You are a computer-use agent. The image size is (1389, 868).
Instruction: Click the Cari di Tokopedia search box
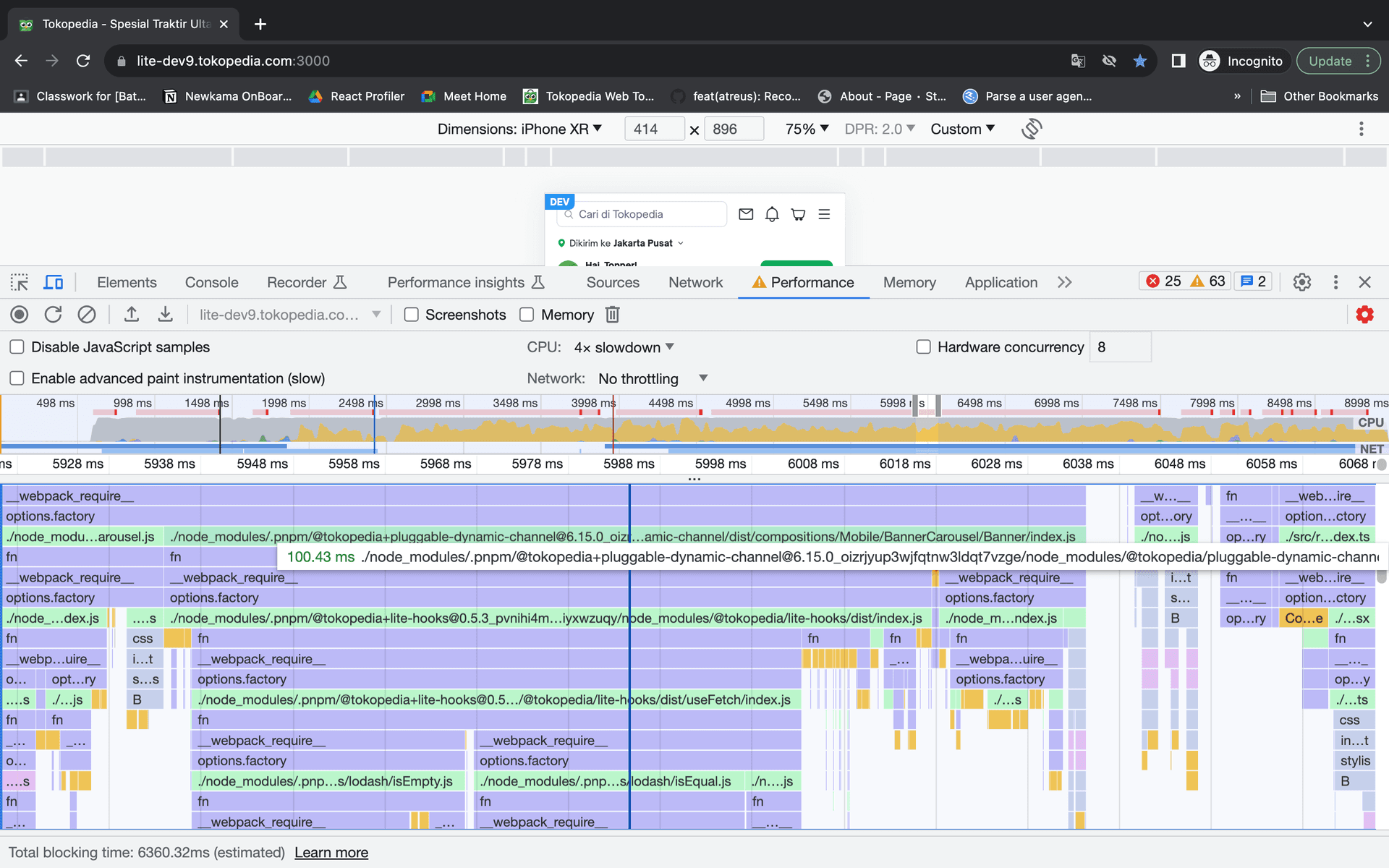coord(643,214)
